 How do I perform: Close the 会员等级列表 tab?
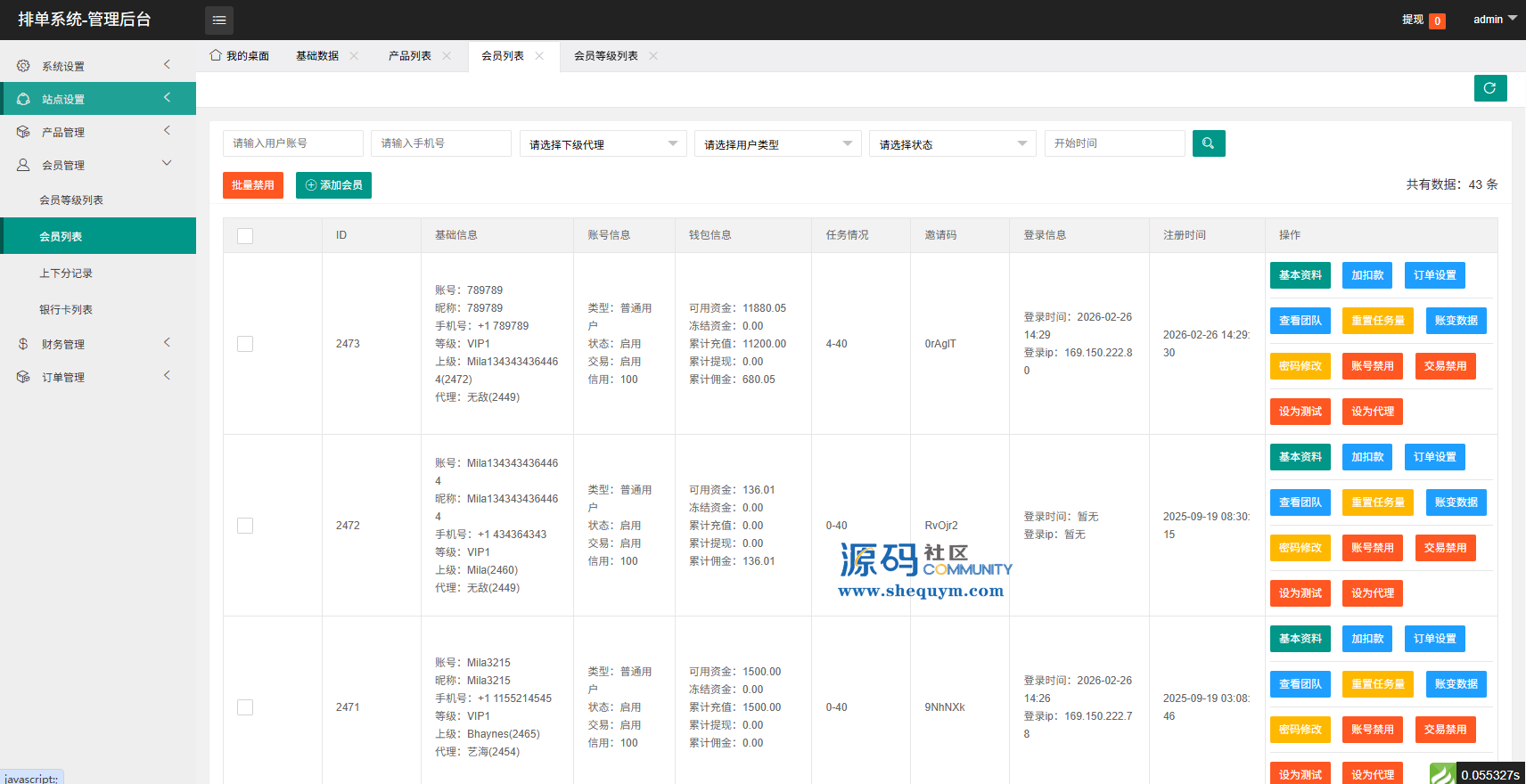pyautogui.click(x=653, y=55)
